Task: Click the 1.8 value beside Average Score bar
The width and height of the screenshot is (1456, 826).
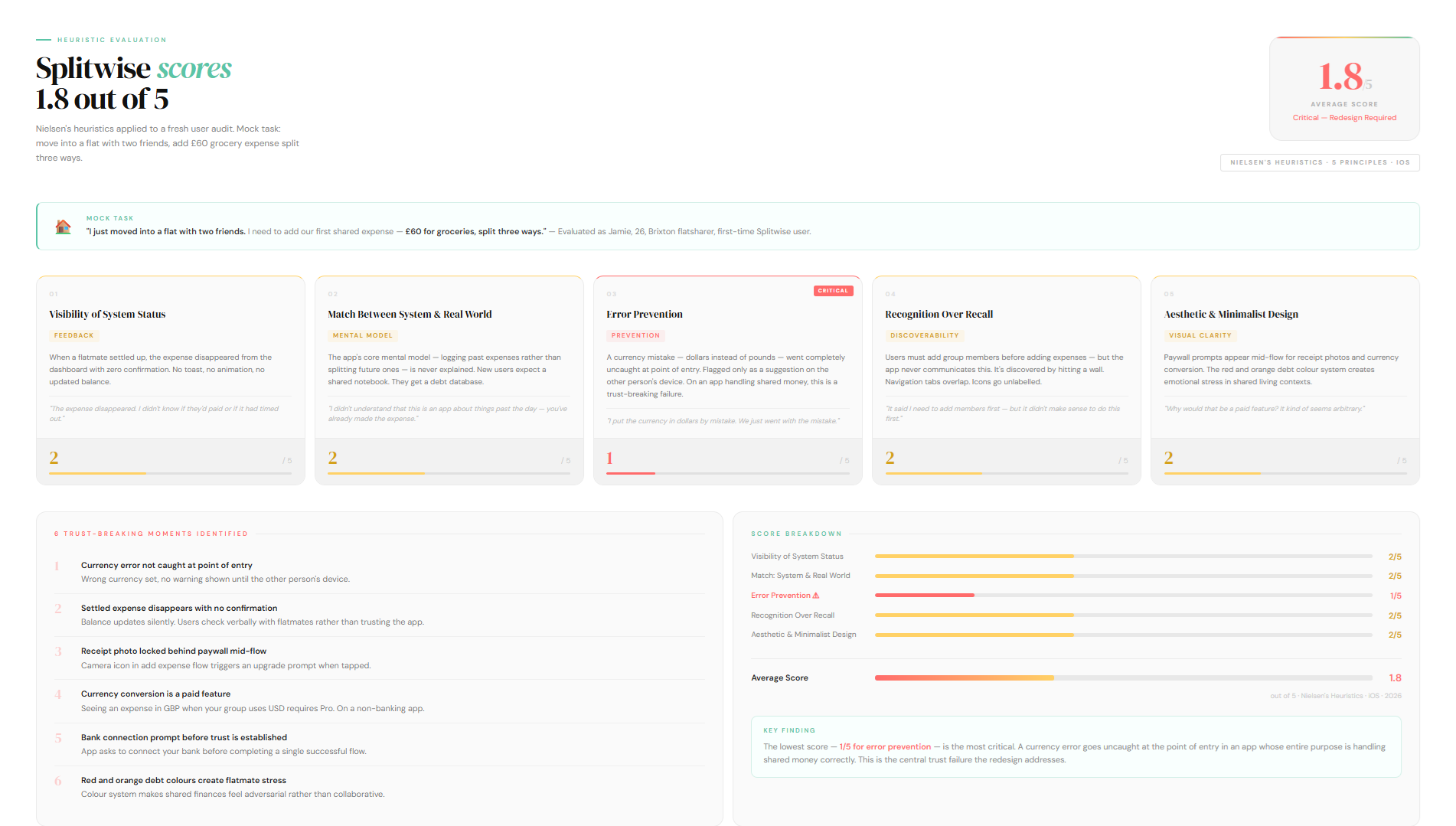Action: (x=1395, y=678)
